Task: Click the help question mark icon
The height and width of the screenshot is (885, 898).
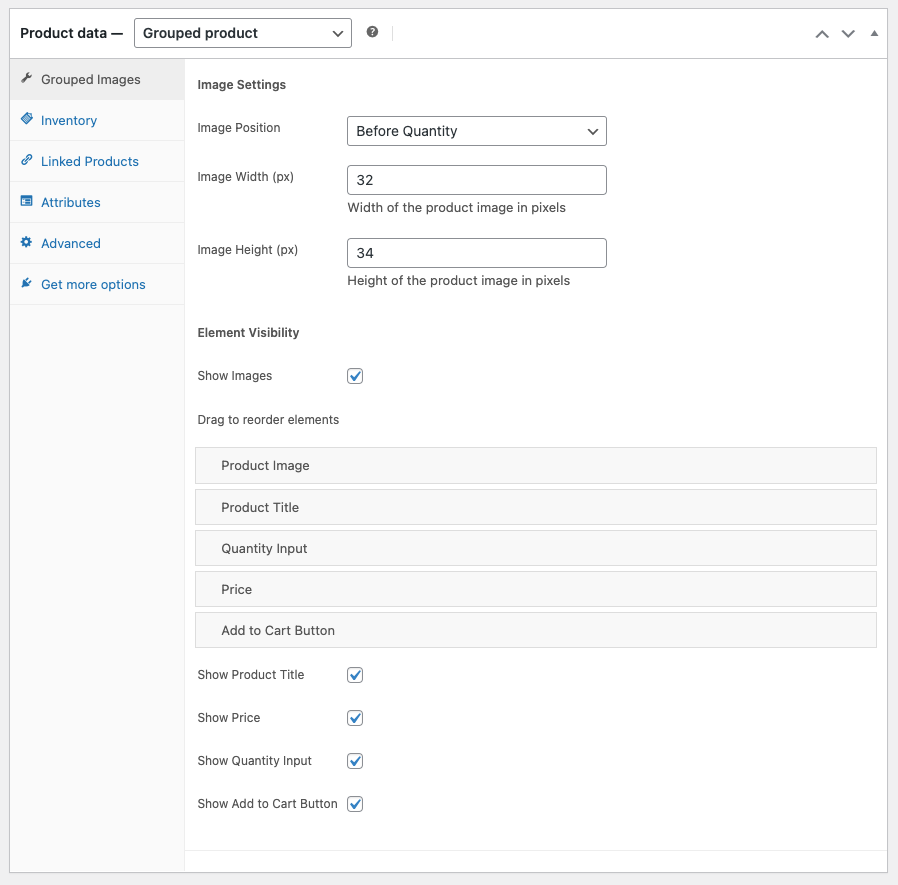Action: tap(372, 32)
